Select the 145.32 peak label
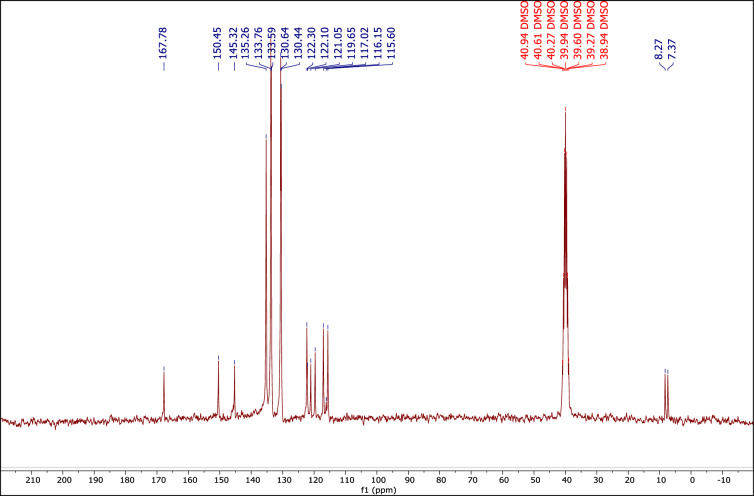The height and width of the screenshot is (496, 754). click(x=234, y=43)
